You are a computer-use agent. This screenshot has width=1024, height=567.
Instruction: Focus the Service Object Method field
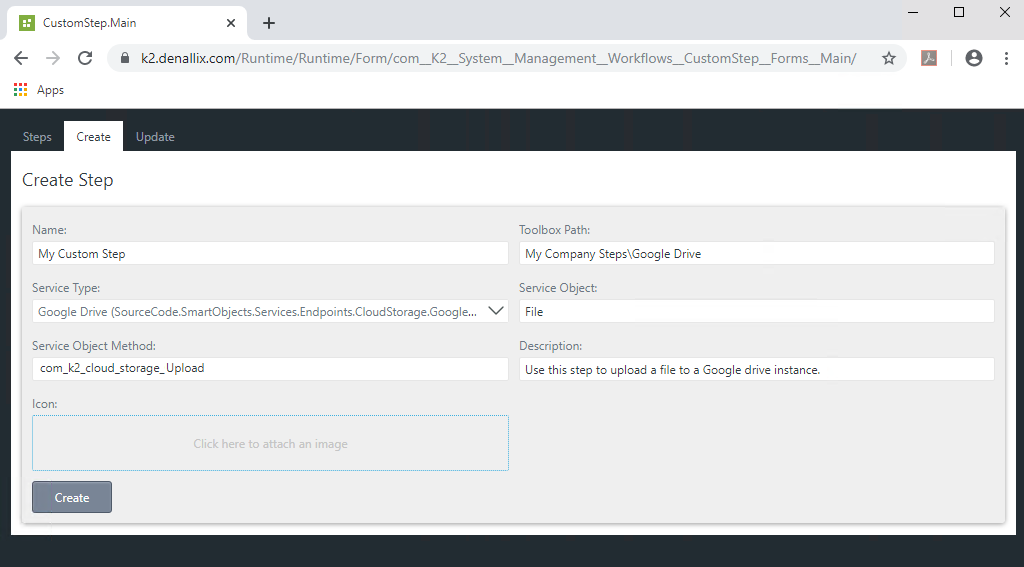point(270,368)
